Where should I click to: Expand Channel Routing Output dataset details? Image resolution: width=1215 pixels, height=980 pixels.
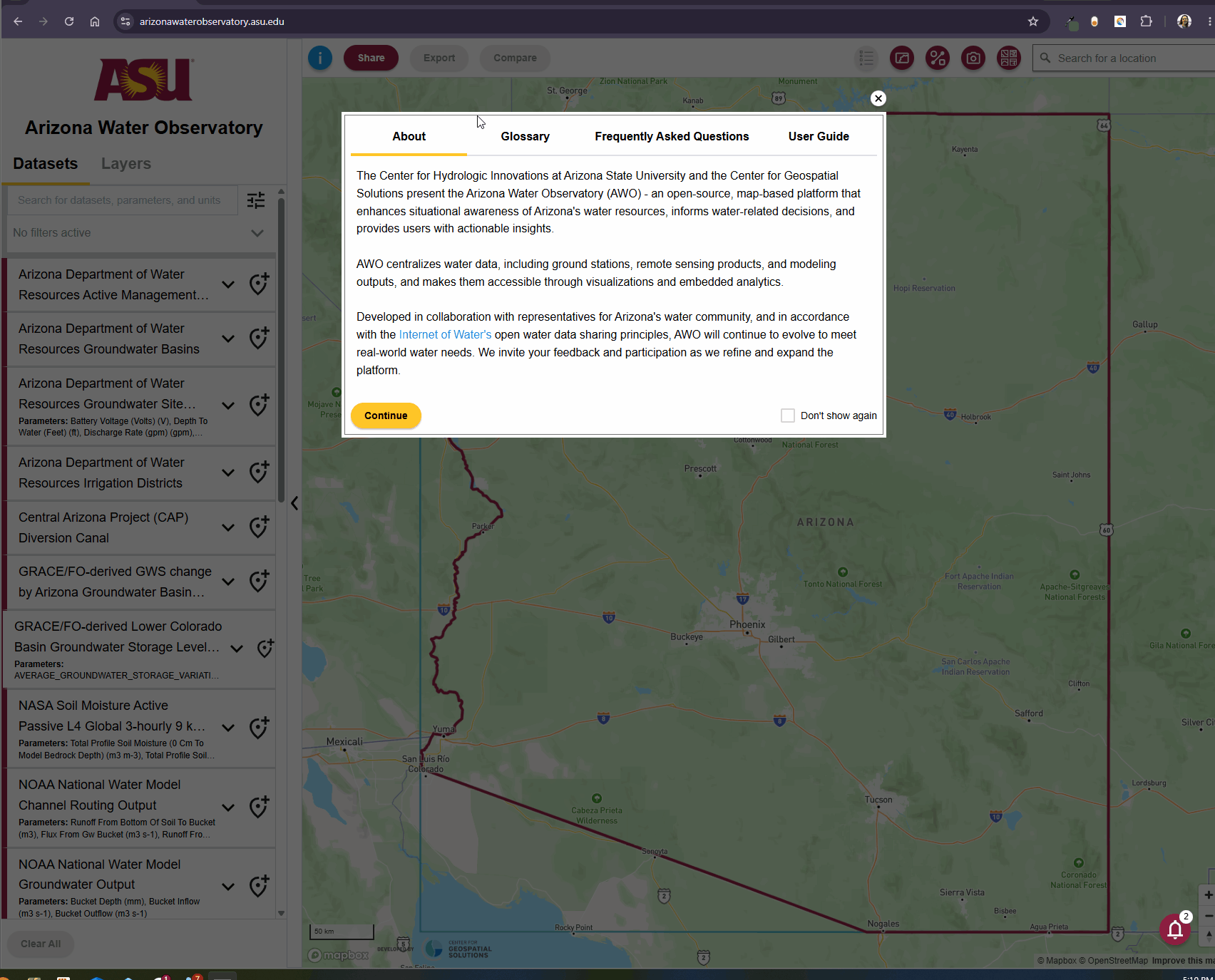click(x=228, y=808)
